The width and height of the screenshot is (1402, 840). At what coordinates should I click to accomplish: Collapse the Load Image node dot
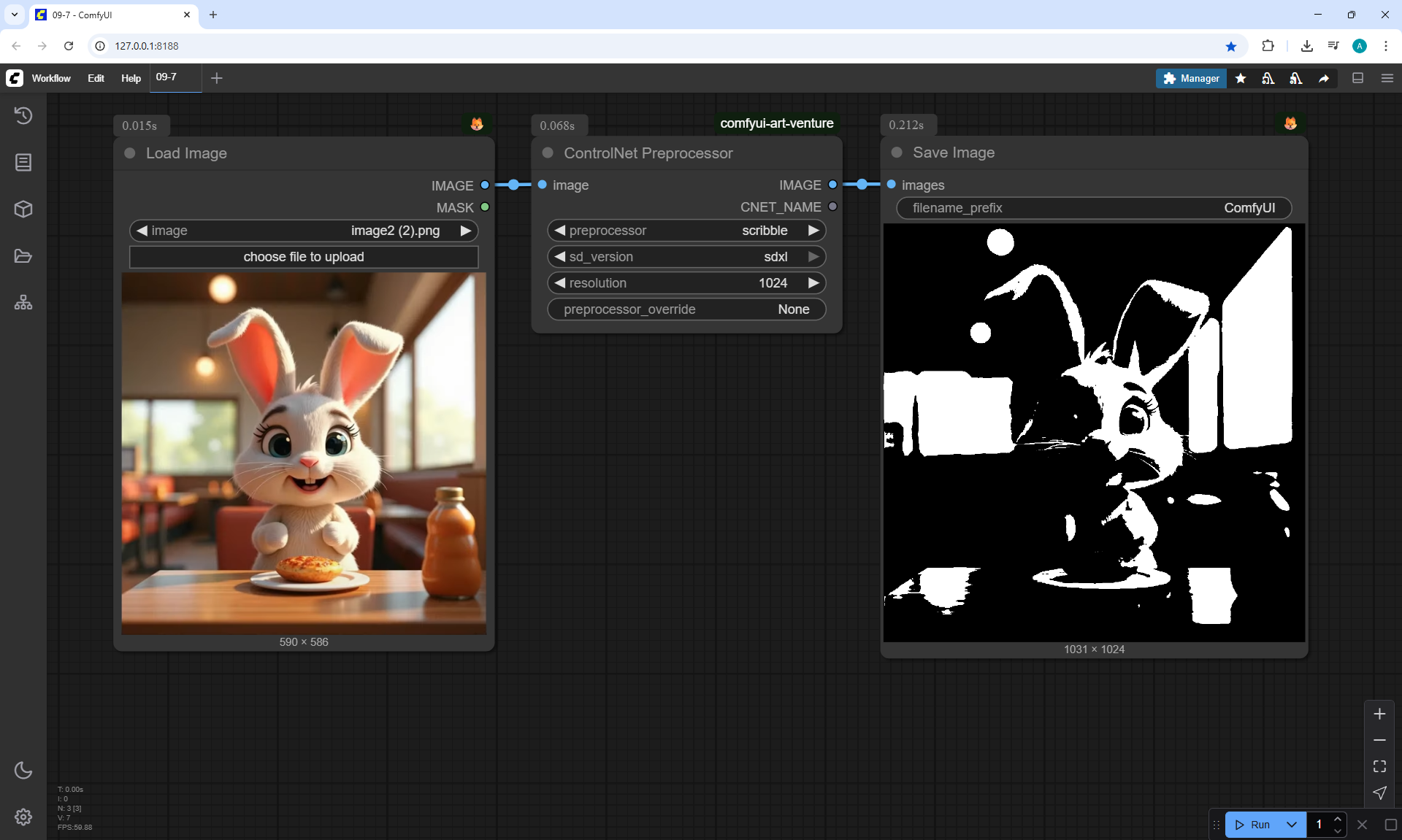pyautogui.click(x=130, y=153)
